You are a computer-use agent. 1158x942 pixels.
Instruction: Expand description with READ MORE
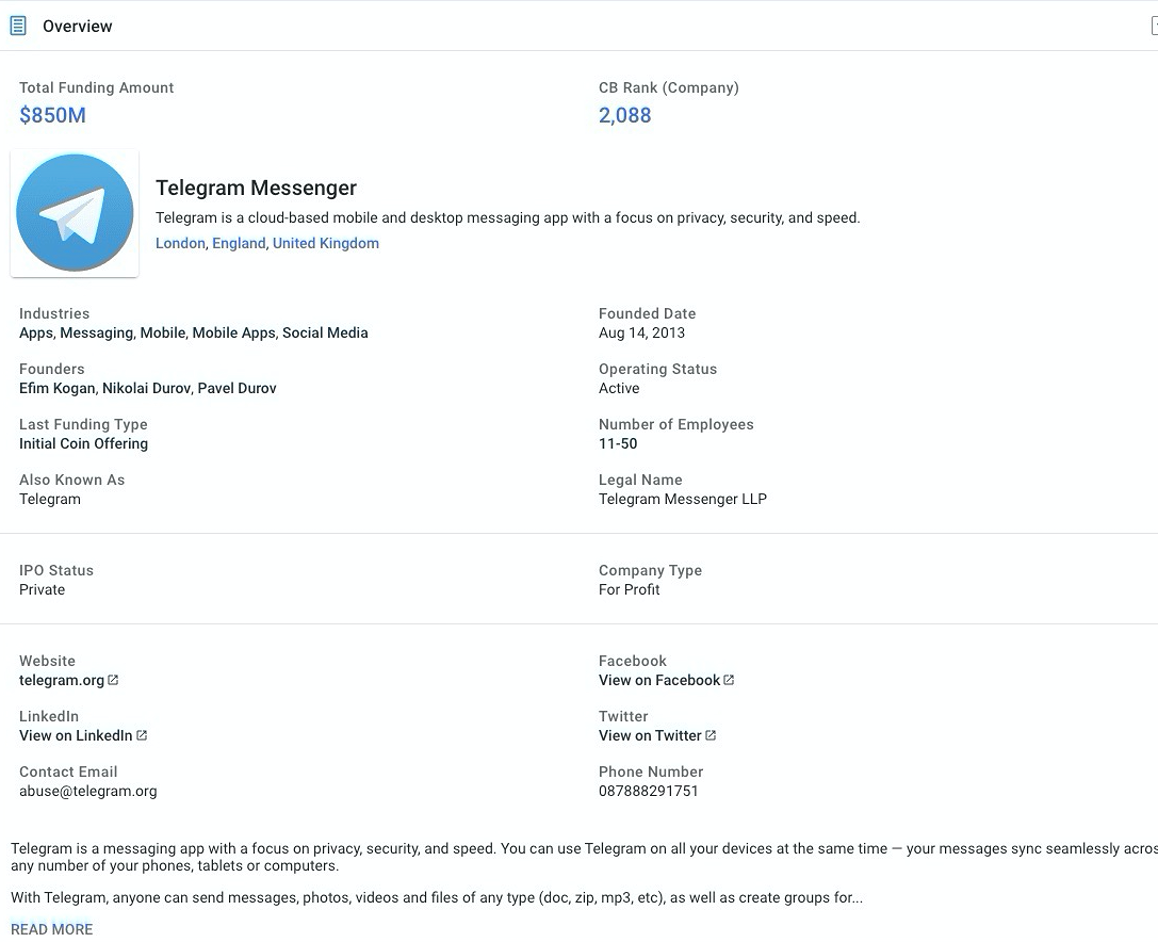point(52,929)
